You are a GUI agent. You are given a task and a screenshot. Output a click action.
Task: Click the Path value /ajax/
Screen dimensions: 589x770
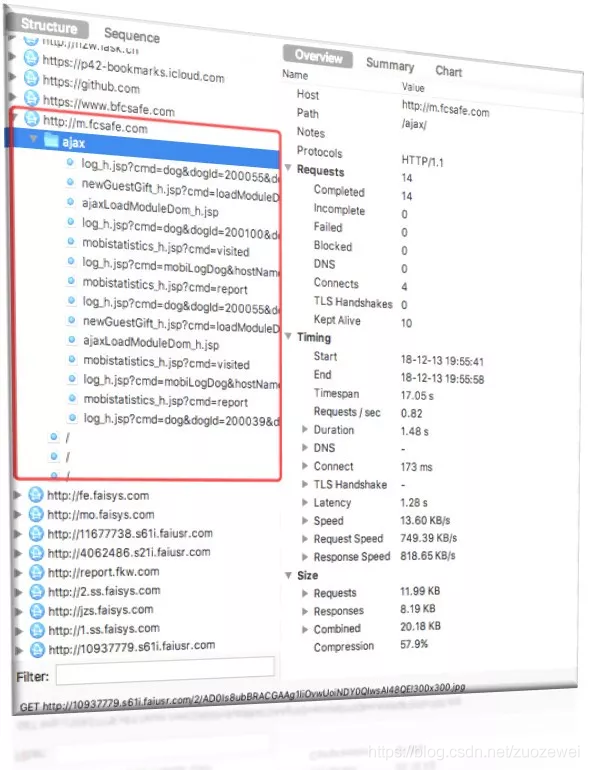pyautogui.click(x=414, y=124)
